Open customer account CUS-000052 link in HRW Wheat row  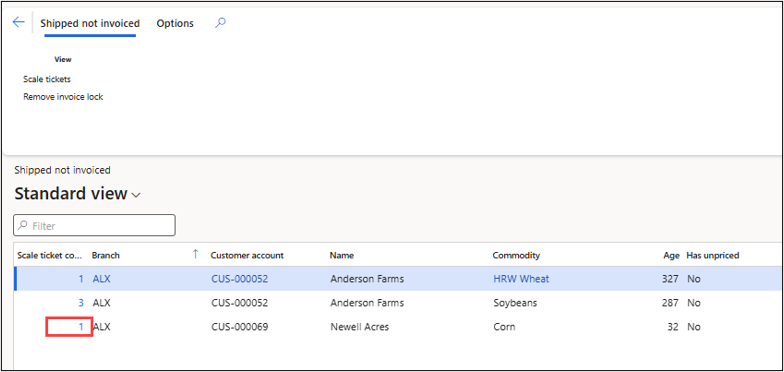(240, 278)
